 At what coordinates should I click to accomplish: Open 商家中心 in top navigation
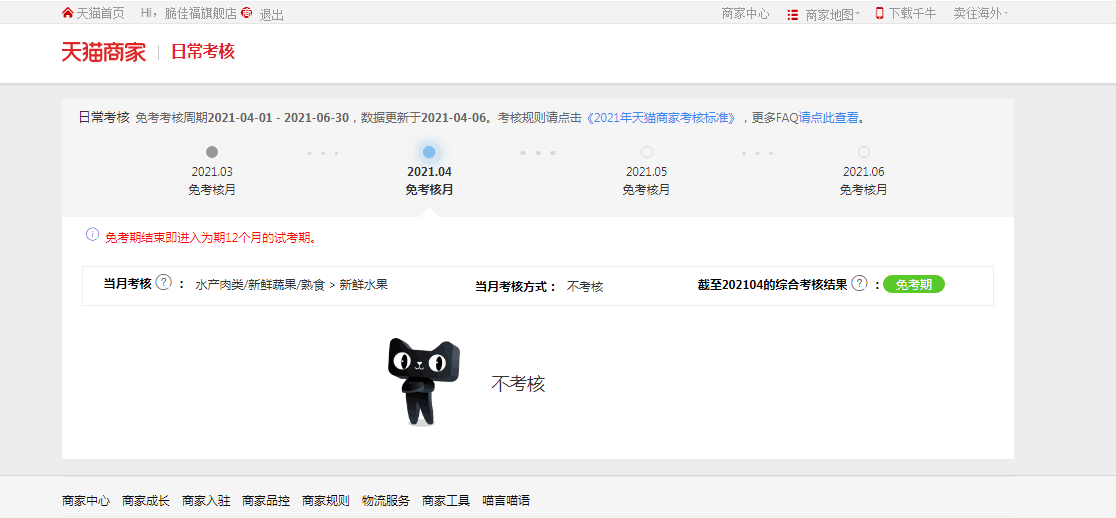coord(745,14)
